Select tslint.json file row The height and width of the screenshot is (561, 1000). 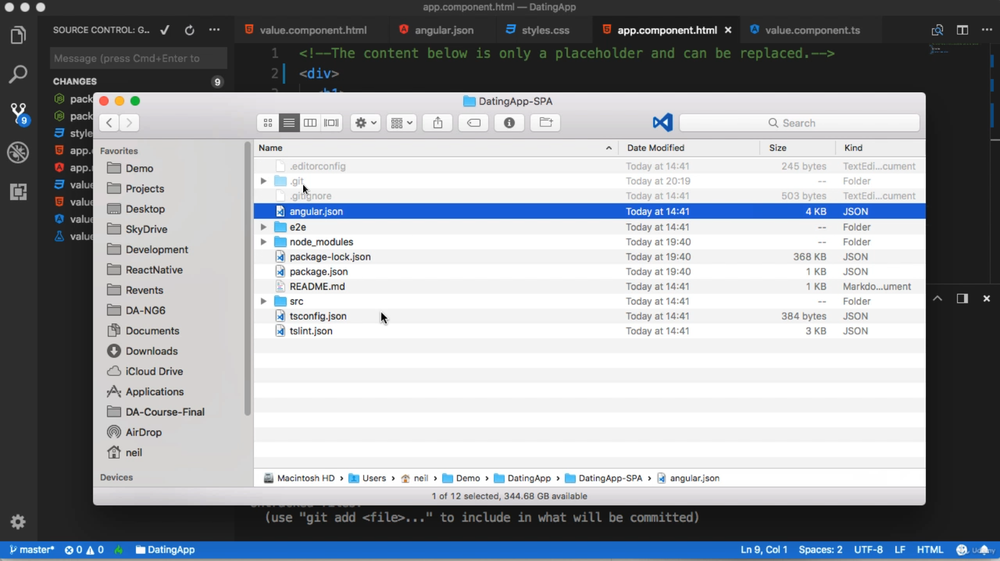pyautogui.click(x=589, y=331)
